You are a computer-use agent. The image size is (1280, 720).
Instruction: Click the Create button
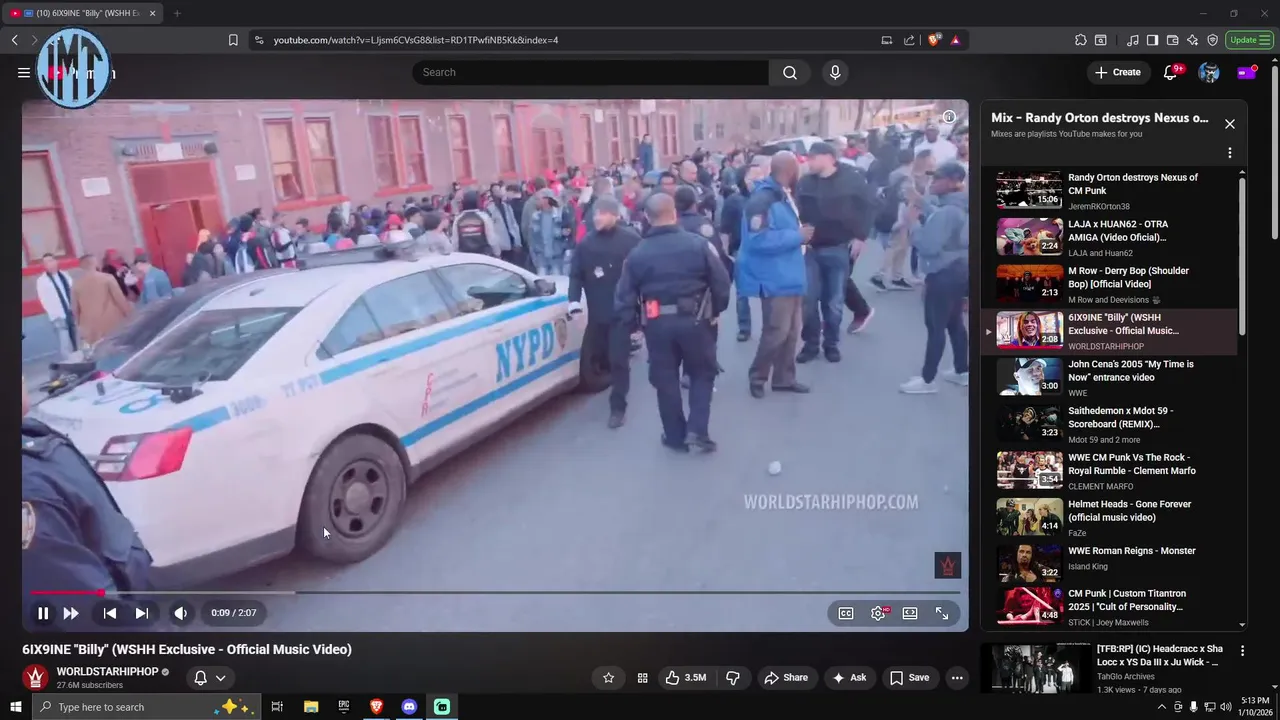pyautogui.click(x=1117, y=72)
